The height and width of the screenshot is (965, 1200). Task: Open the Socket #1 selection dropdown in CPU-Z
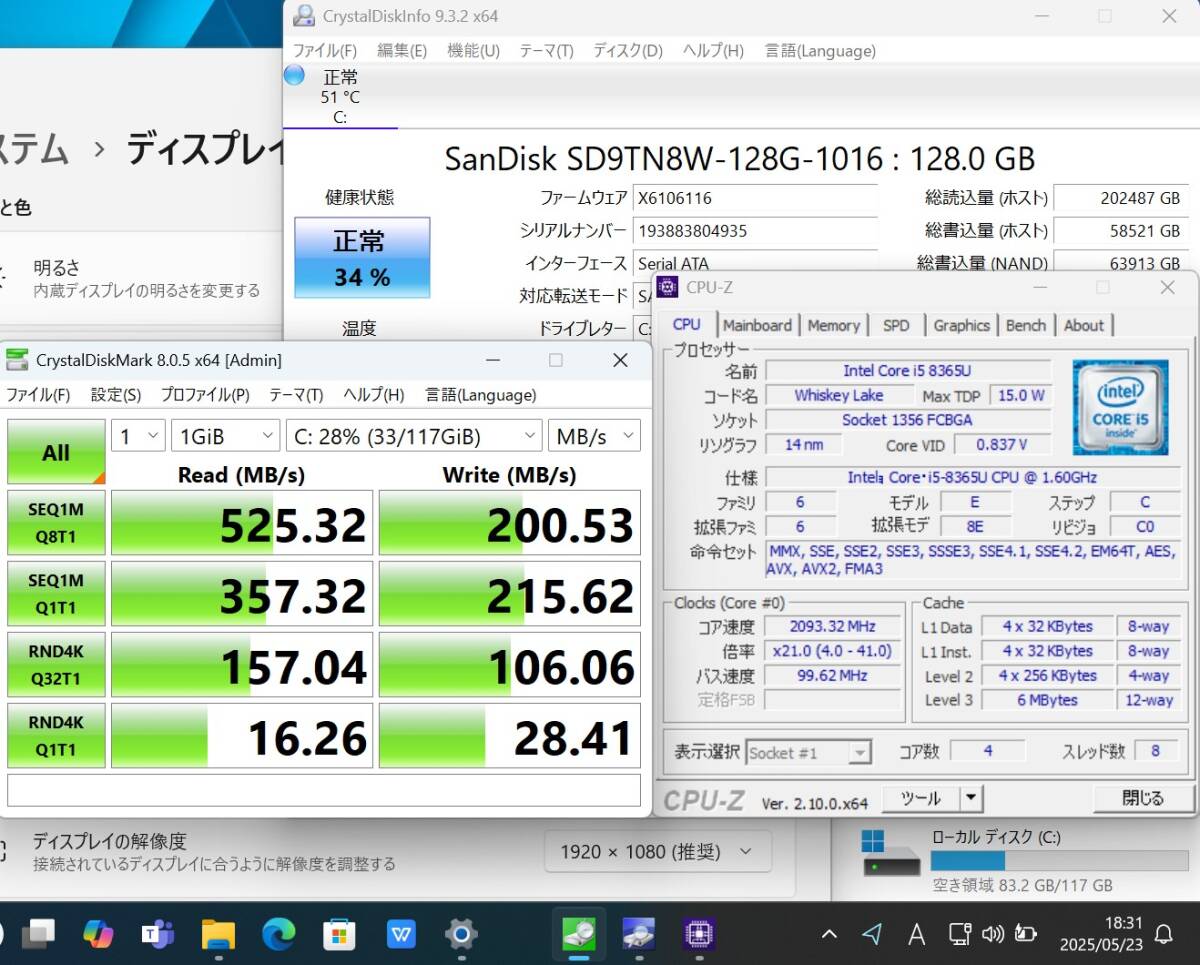pos(809,752)
